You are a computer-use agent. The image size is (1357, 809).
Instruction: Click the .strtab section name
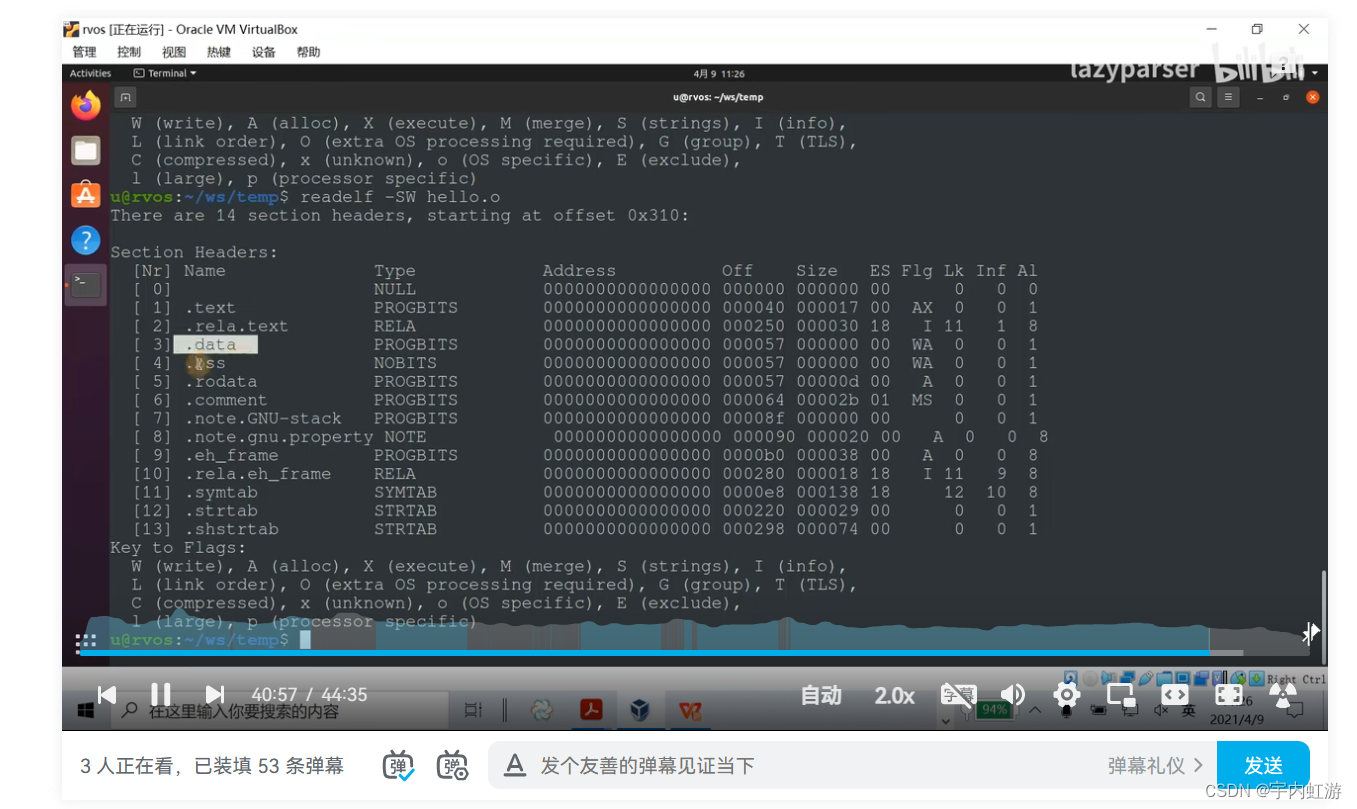point(221,511)
